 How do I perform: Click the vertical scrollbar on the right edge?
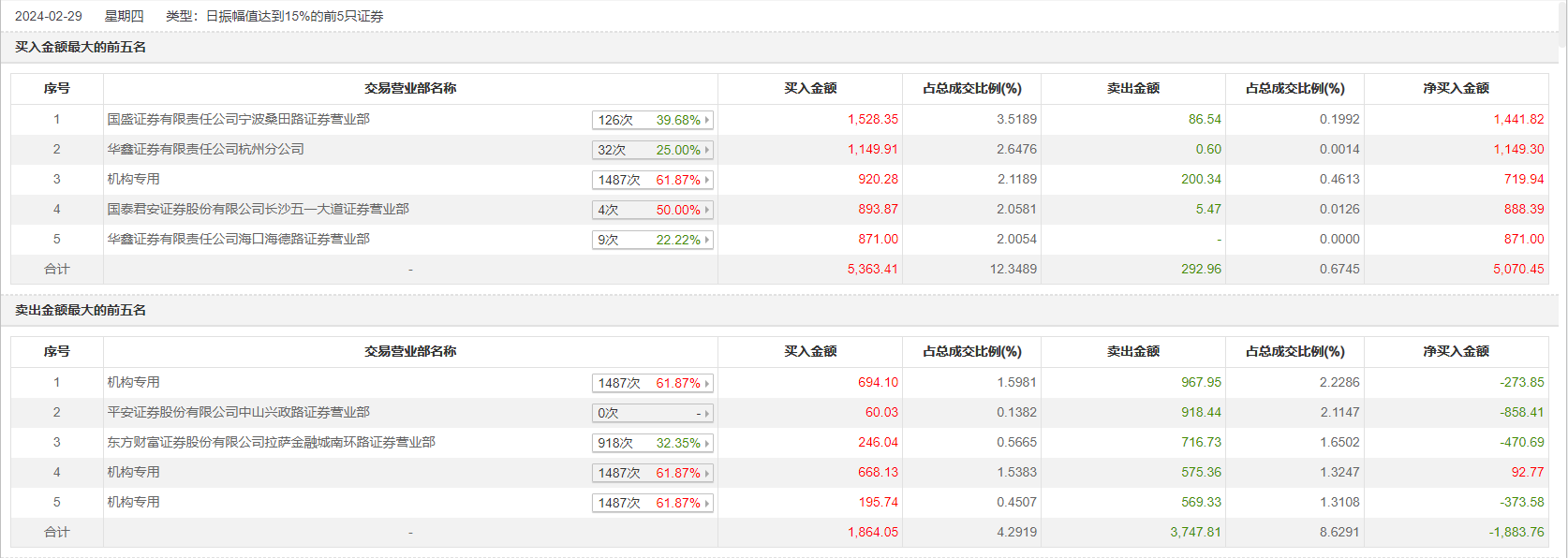1562,279
